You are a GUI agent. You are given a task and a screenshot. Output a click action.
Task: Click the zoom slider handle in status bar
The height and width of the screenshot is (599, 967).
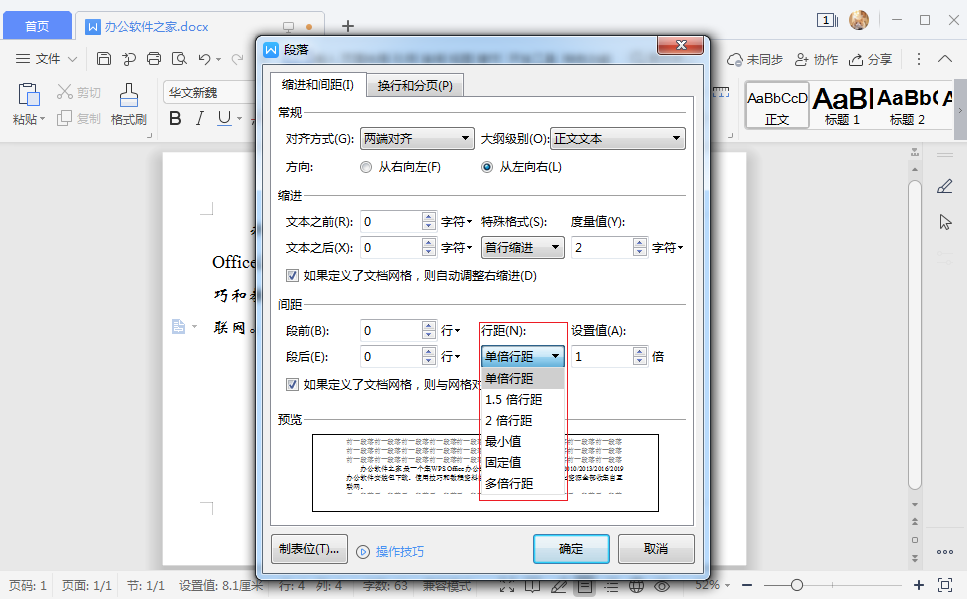(797, 585)
